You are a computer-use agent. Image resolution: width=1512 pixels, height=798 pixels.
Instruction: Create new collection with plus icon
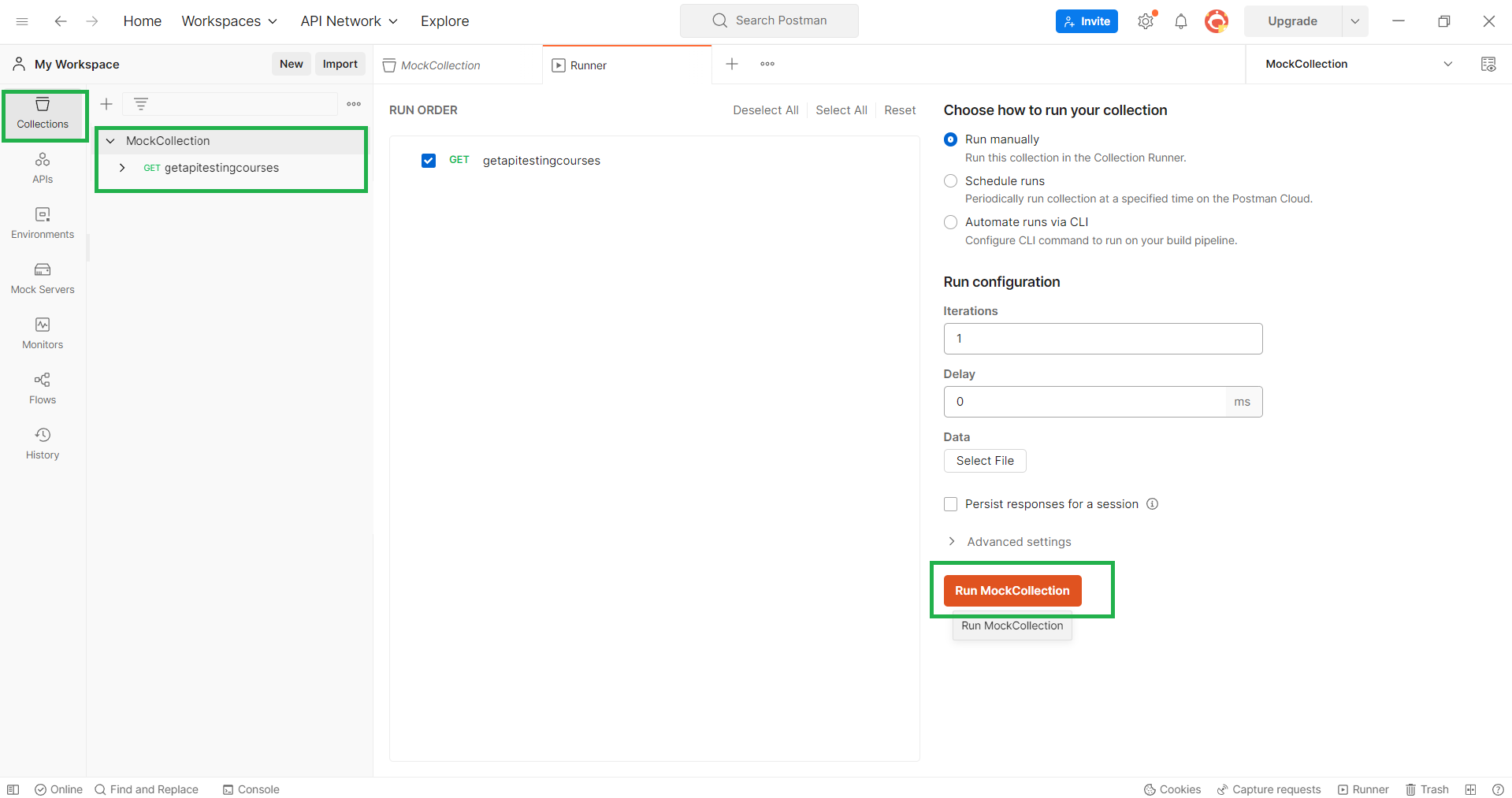[x=106, y=104]
